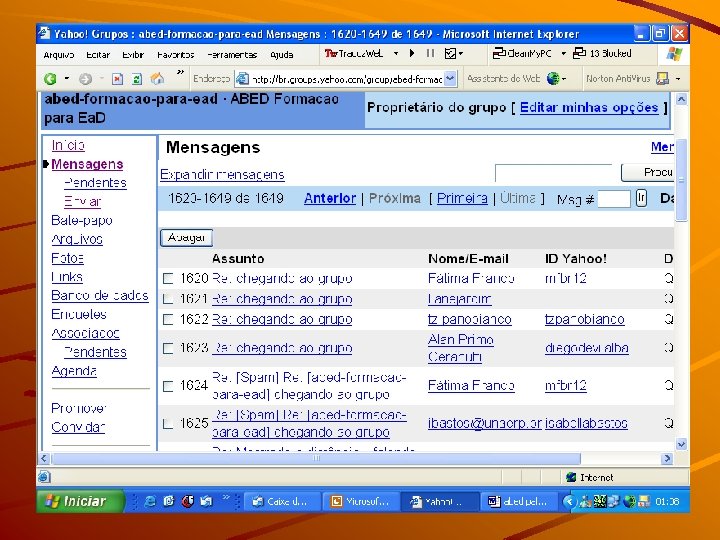Expand the quick launch chevron overflow
The width and height of the screenshot is (720, 540).
point(226,497)
